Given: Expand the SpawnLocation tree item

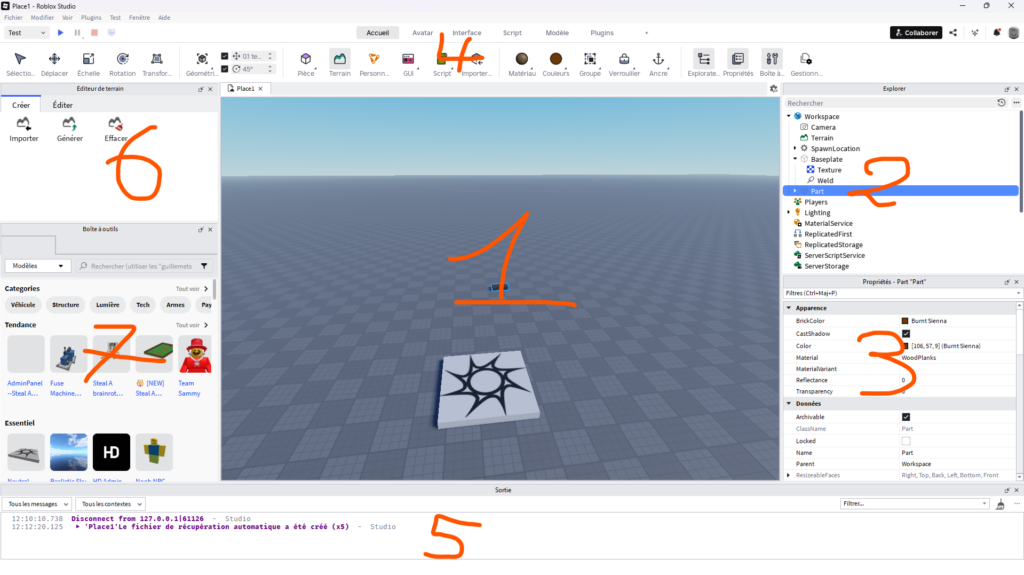Looking at the screenshot, I should (795, 148).
